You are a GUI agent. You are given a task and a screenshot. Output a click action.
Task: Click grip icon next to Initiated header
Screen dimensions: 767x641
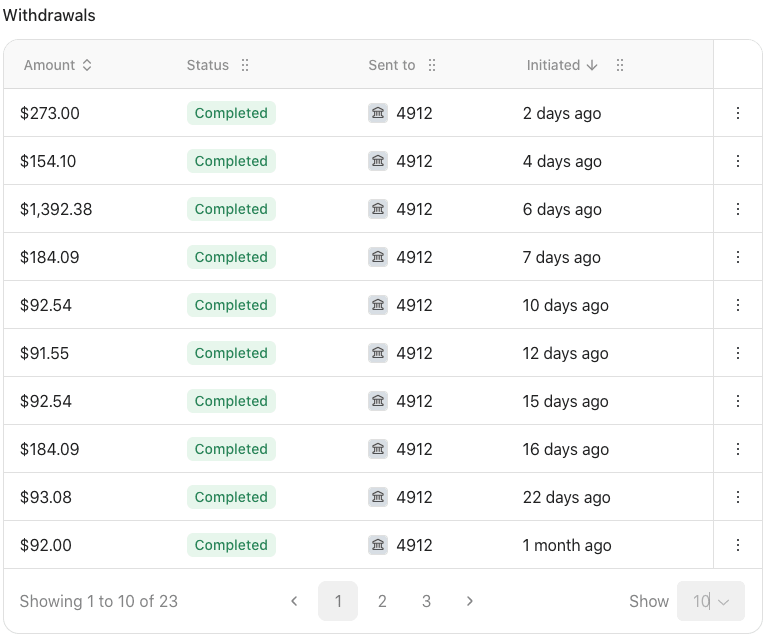tap(620, 65)
